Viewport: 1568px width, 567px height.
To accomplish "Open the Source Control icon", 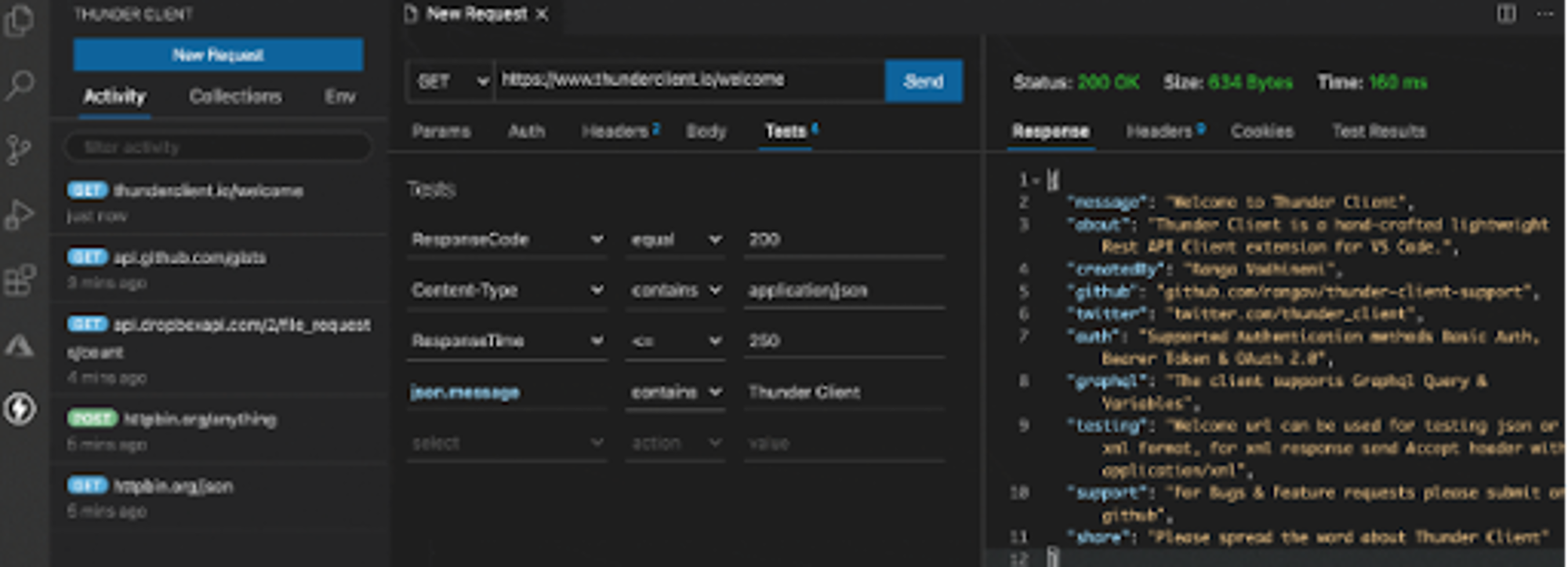I will click(19, 149).
